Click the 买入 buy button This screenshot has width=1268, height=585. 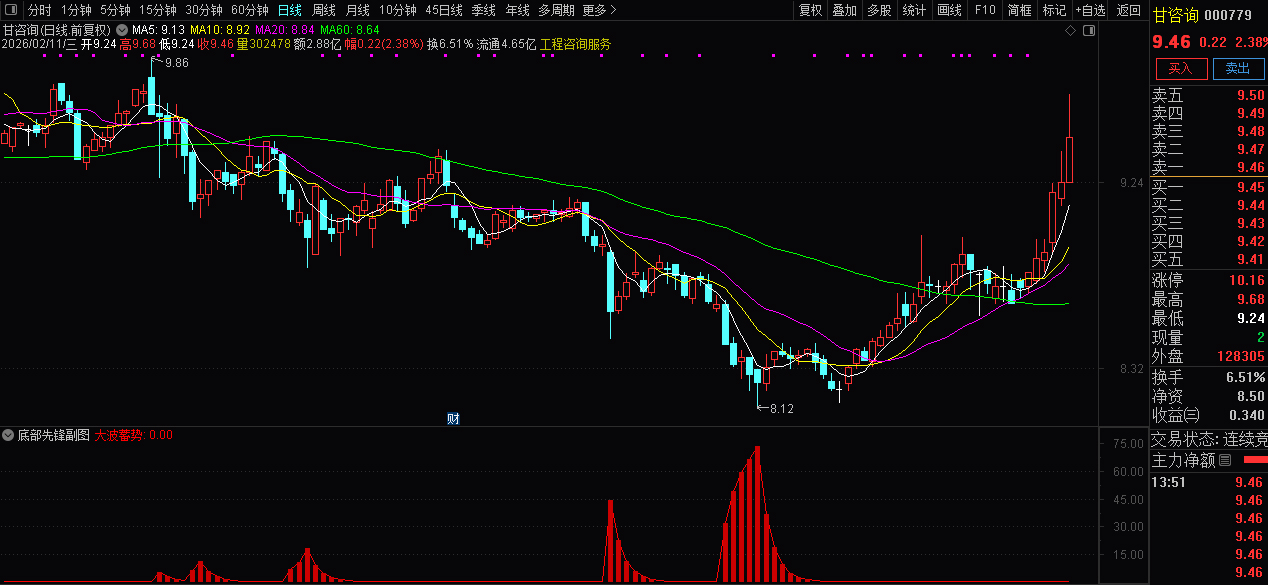[x=1181, y=68]
